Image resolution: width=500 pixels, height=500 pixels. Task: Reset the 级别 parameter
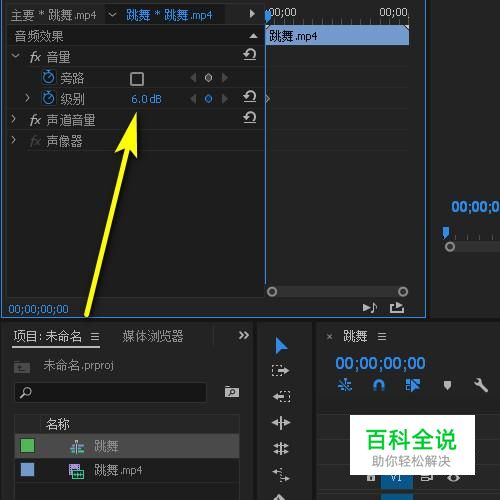250,96
